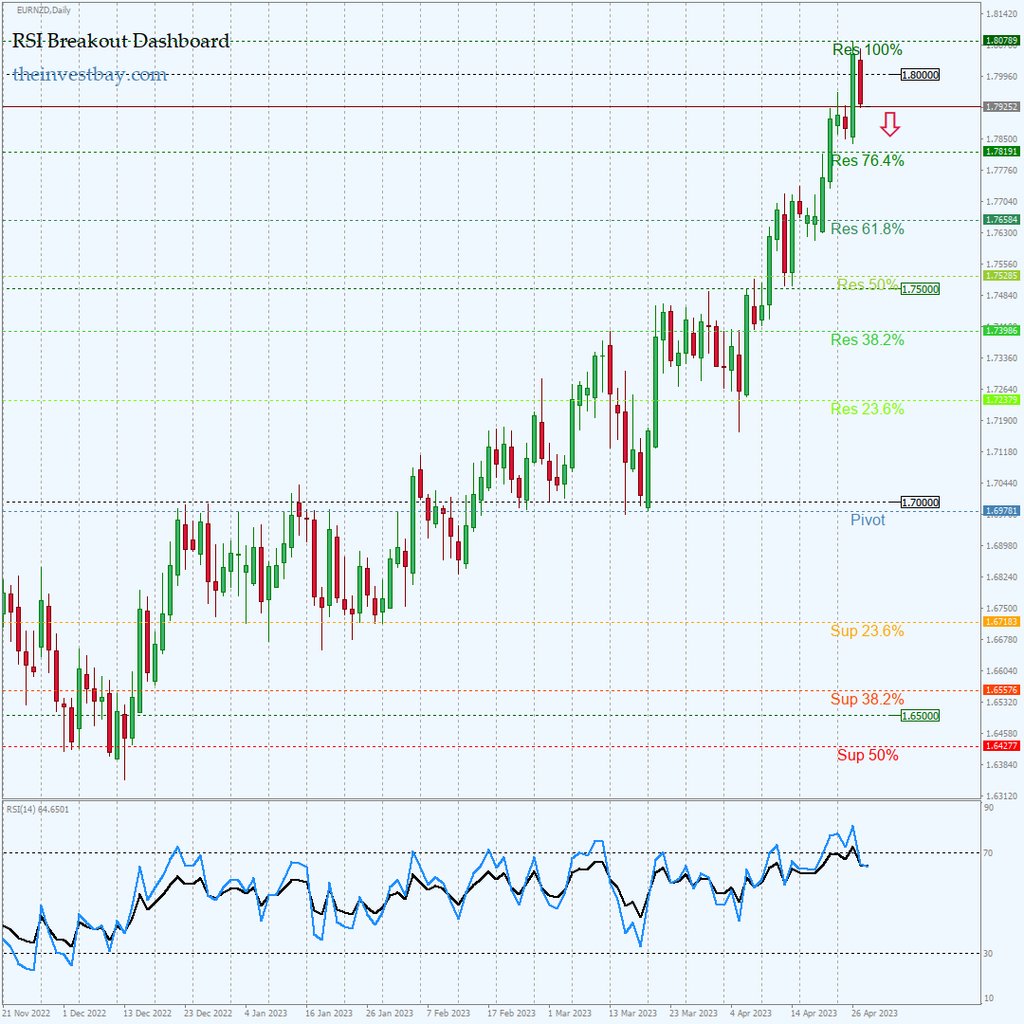Screen dimensions: 1024x1024
Task: Click the 'Res 61.8%' level label
Action: point(867,229)
